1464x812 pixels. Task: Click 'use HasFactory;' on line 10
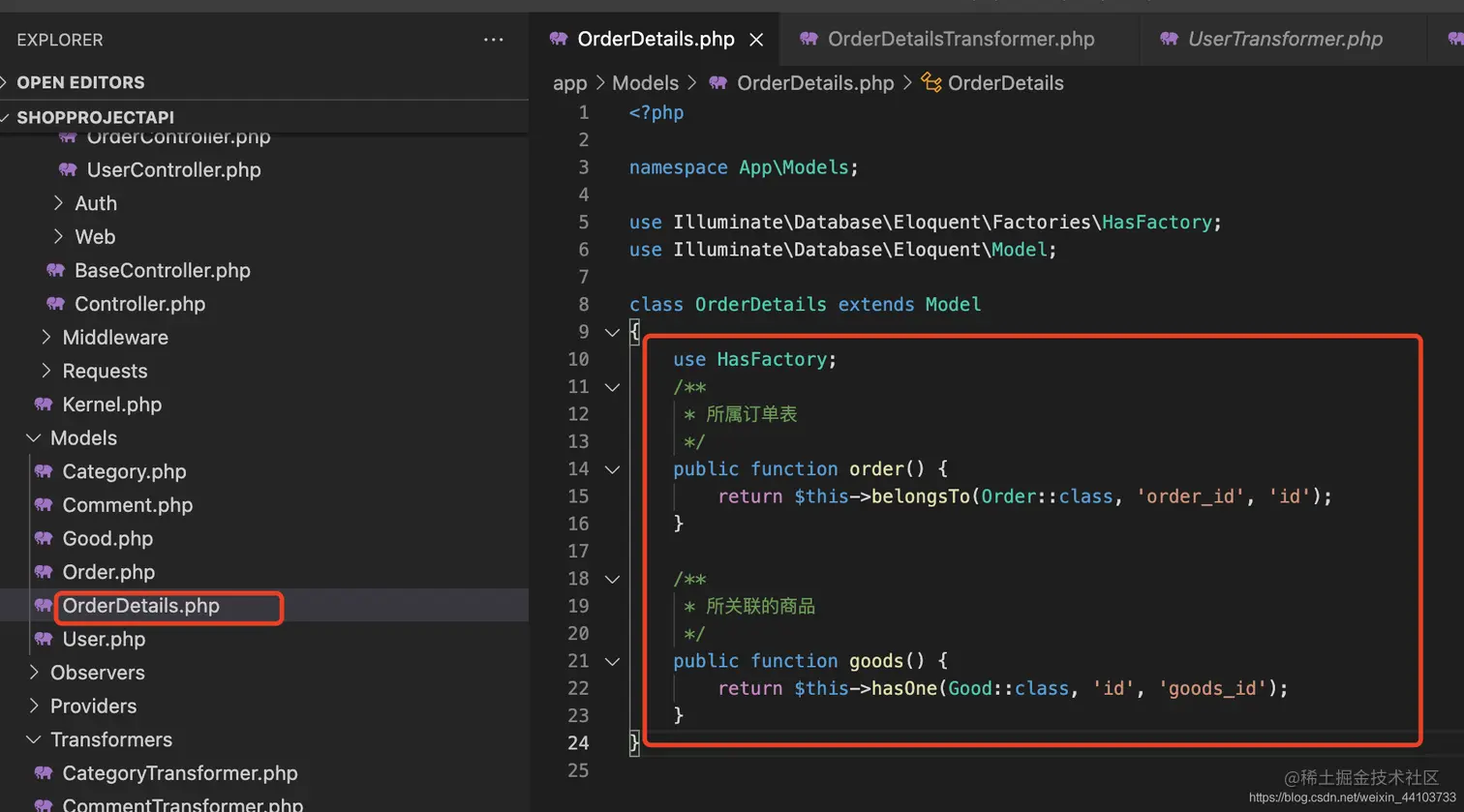click(x=755, y=359)
